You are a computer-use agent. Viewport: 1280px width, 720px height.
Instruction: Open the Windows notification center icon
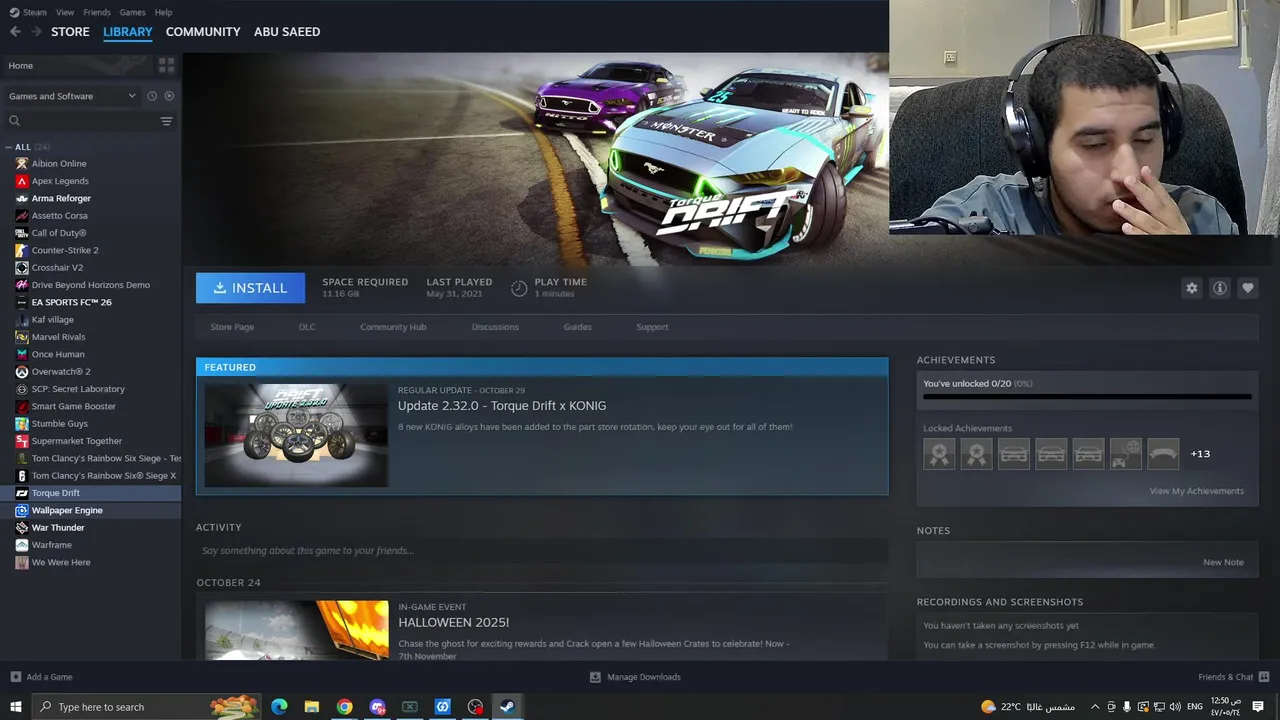[x=1258, y=707]
